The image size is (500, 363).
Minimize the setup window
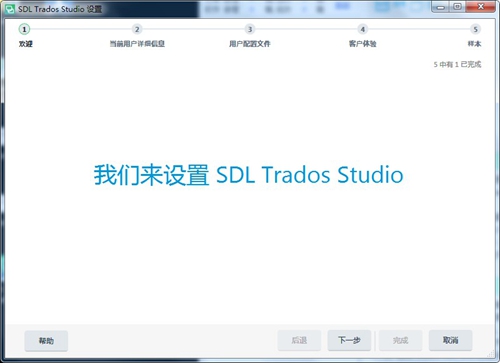click(x=441, y=7)
